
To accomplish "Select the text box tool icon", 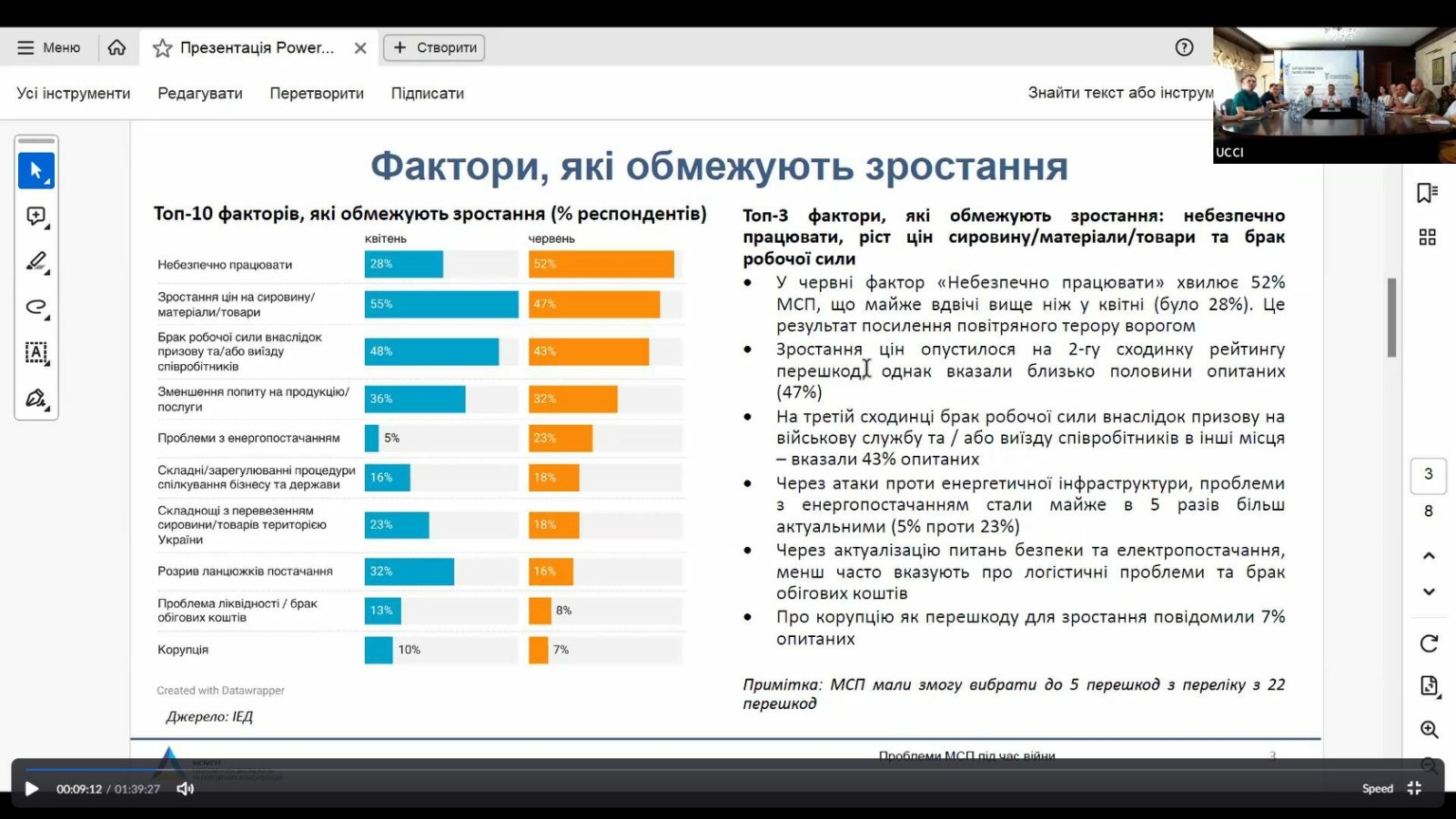I will coord(36,353).
